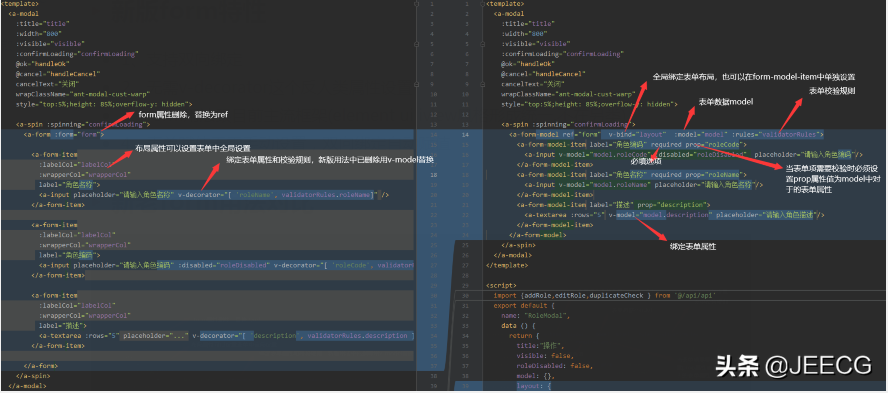Click :width="800" in right pane
The image size is (888, 393).
[x=524, y=33]
